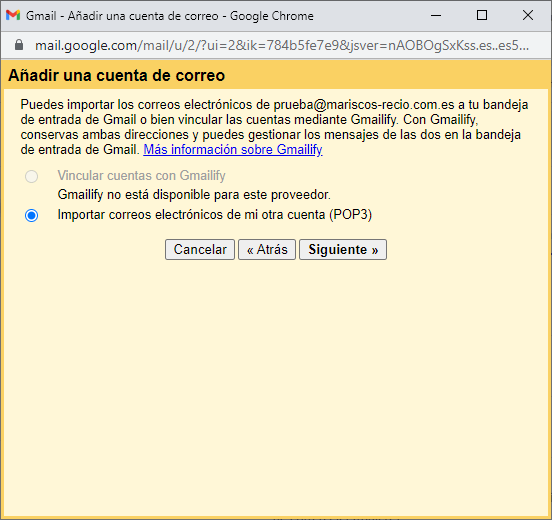This screenshot has width=552, height=520.
Task: Click the padlock site security icon
Action: pos(19,45)
